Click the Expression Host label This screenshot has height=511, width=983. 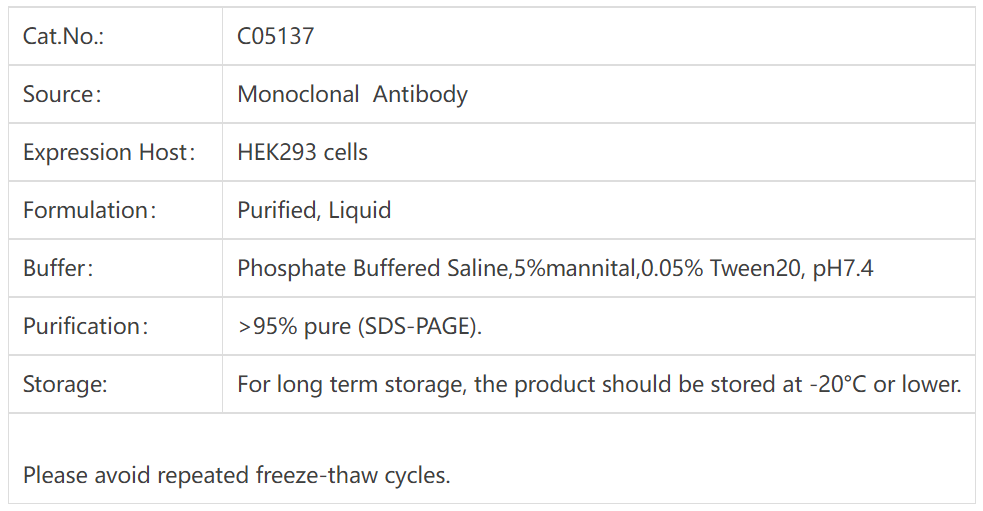[108, 153]
